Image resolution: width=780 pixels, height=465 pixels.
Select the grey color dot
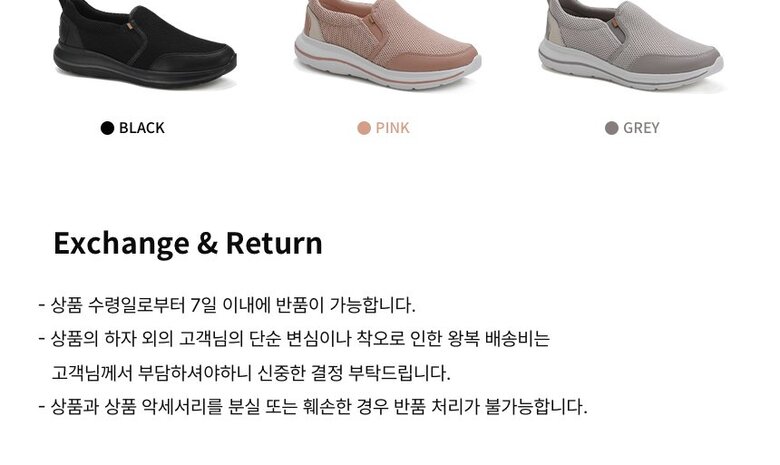(x=611, y=128)
